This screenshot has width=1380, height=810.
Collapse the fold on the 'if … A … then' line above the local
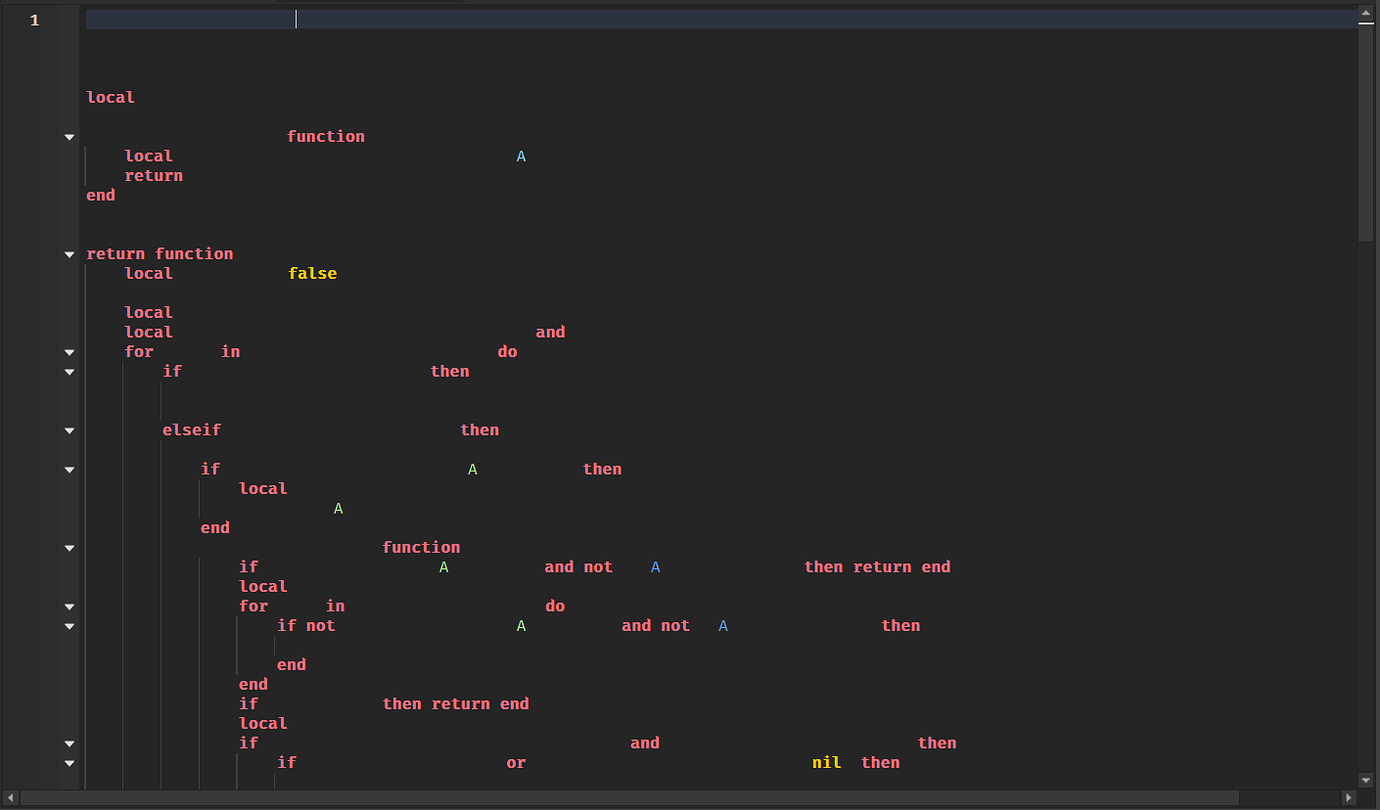point(69,469)
